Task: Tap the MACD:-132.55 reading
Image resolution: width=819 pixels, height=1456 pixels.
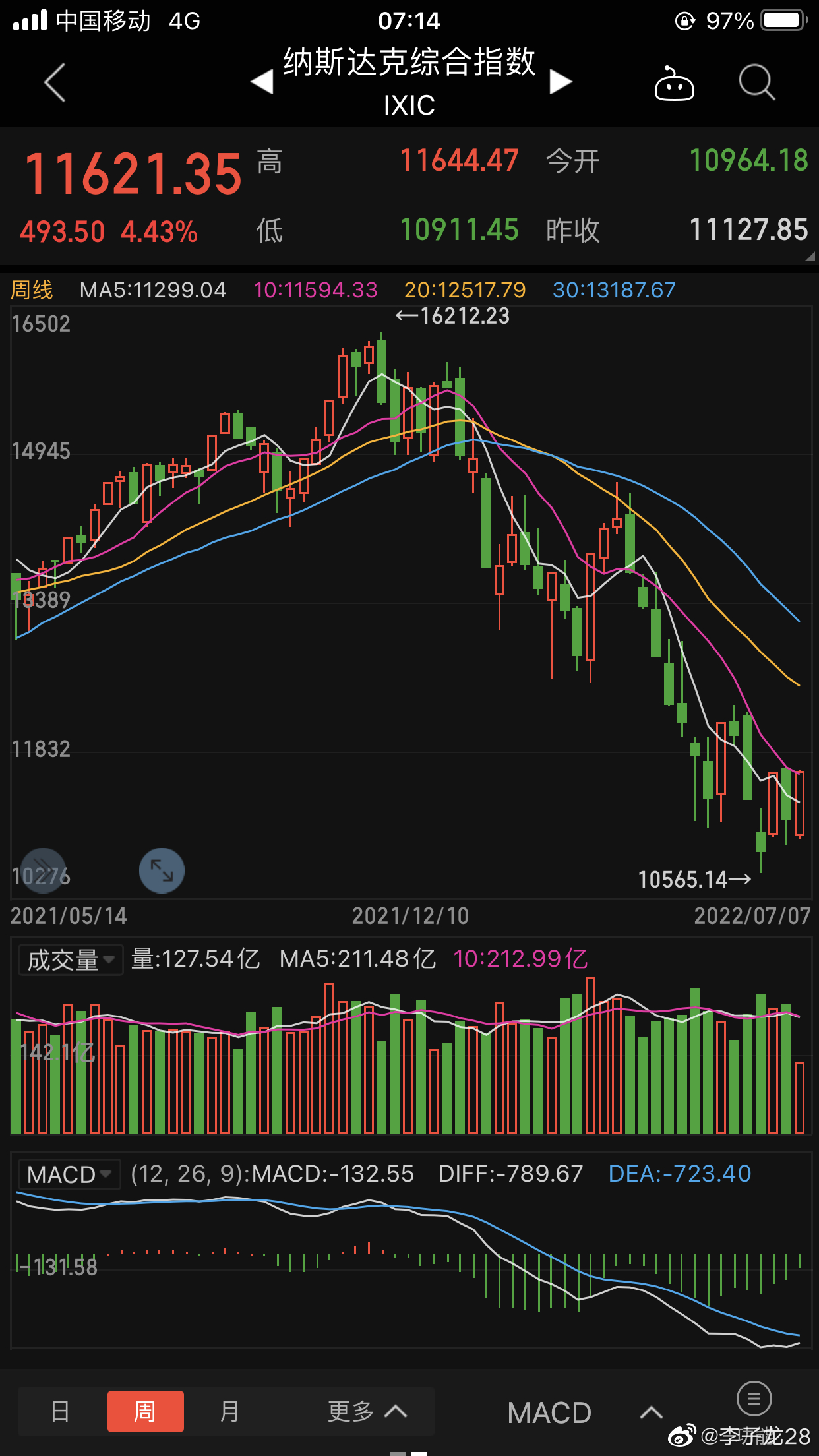Action: pyautogui.click(x=333, y=1174)
